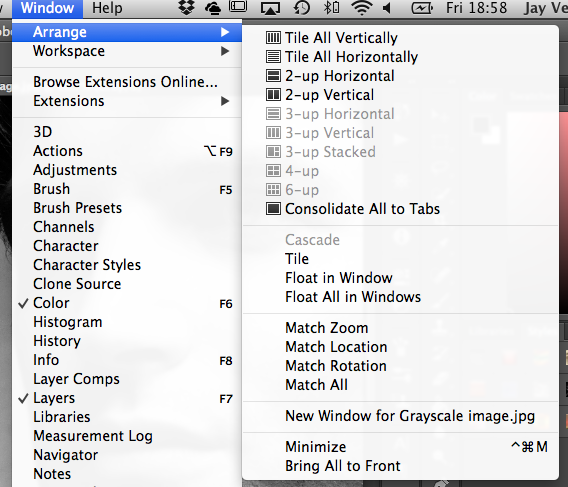This screenshot has height=487, width=568.
Task: Choose New Window for Grayscale image.jpg
Action: pos(410,416)
